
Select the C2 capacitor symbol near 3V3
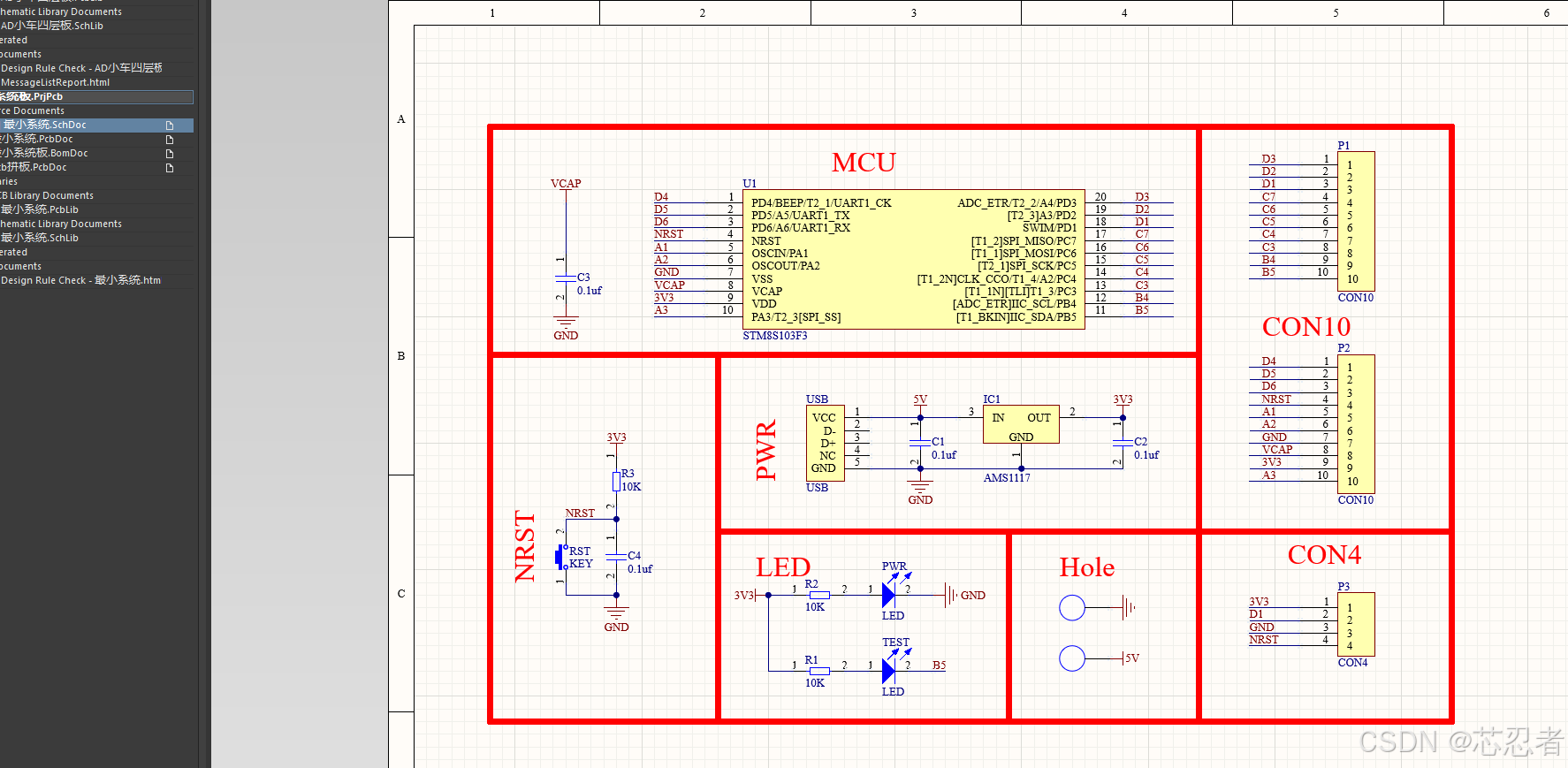[x=1123, y=441]
